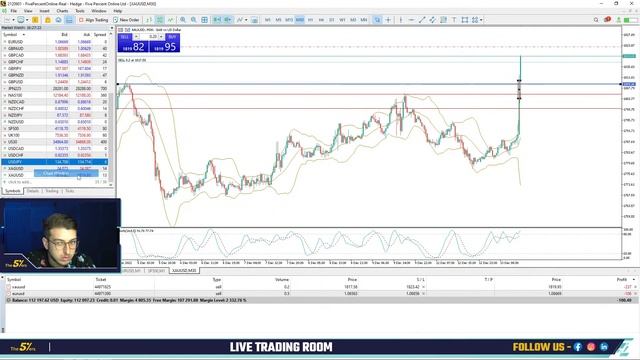Image resolution: width=640 pixels, height=360 pixels.
Task: Toggle chart shift icon
Action: click(x=228, y=20)
